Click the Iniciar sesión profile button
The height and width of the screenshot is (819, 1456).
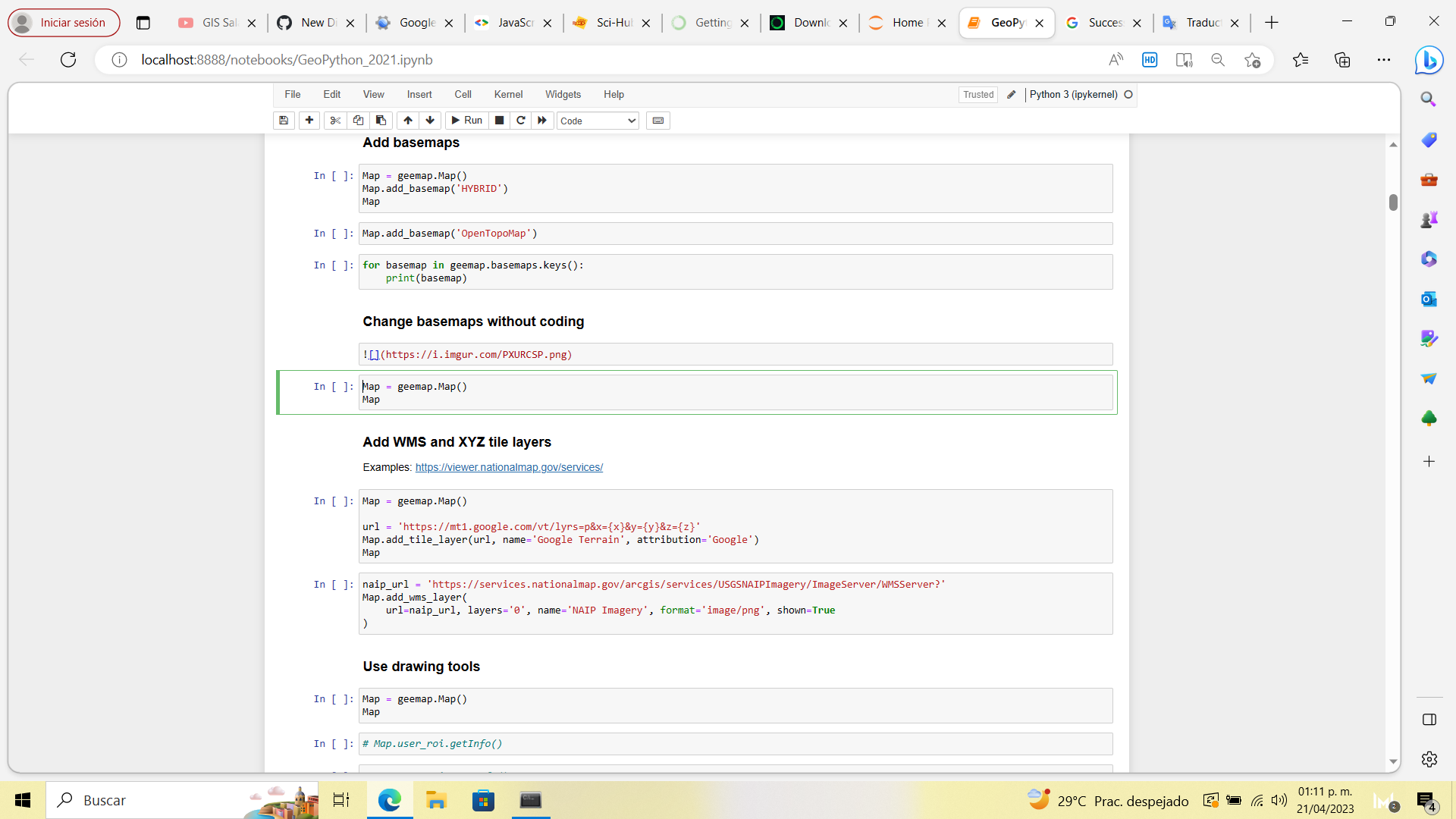(x=64, y=22)
